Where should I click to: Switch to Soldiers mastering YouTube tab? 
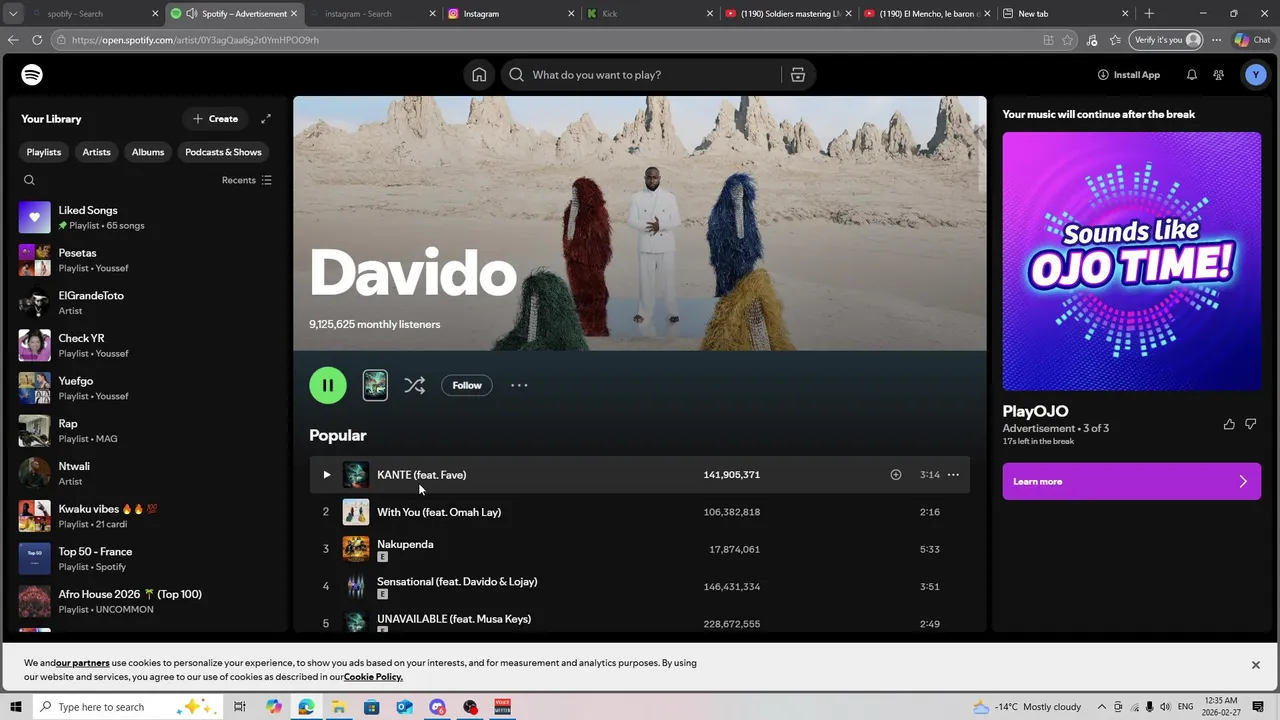788,14
